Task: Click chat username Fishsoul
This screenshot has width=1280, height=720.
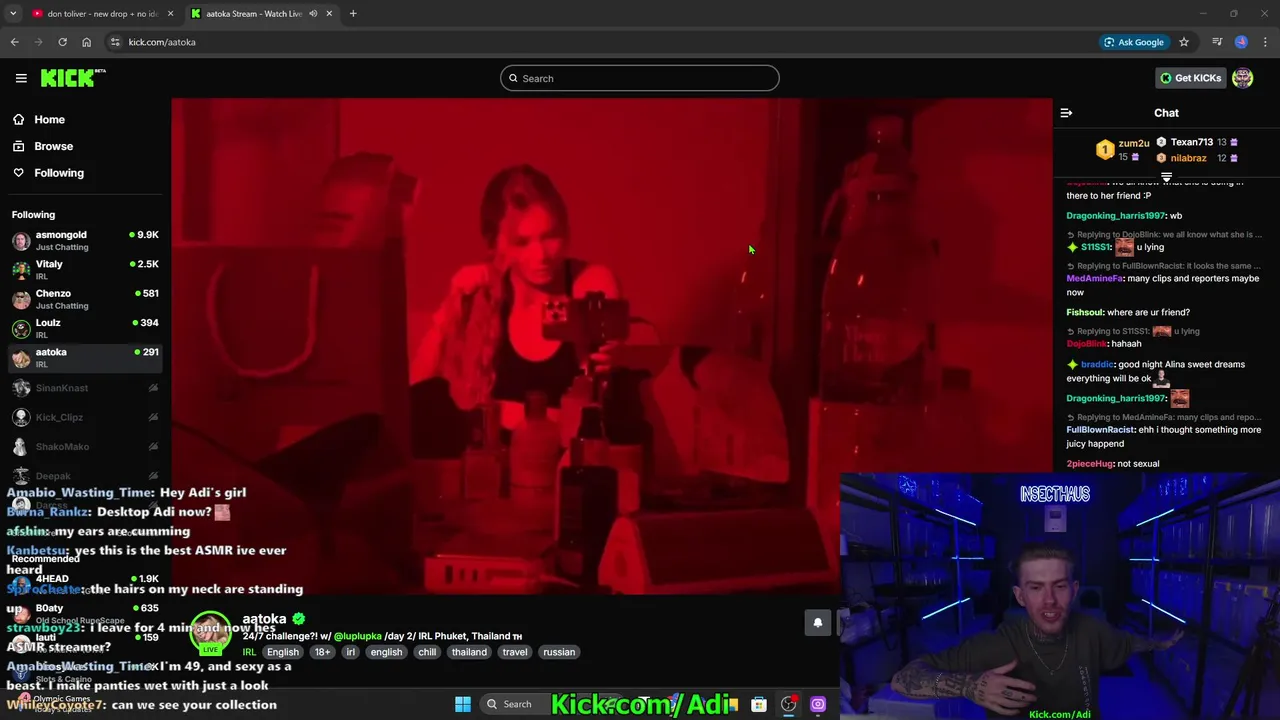Action: pyautogui.click(x=1085, y=312)
